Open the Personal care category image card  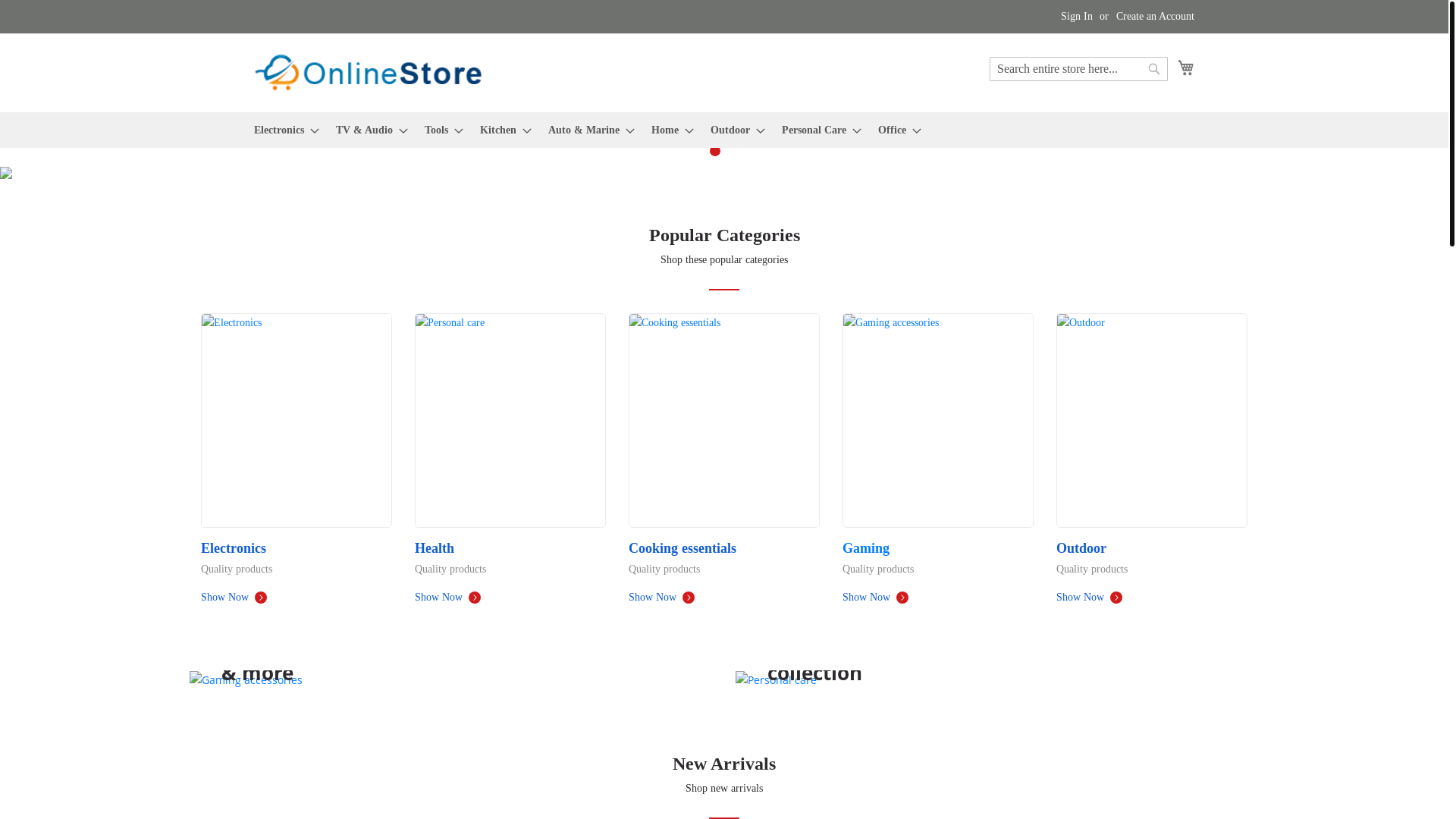[x=510, y=420]
